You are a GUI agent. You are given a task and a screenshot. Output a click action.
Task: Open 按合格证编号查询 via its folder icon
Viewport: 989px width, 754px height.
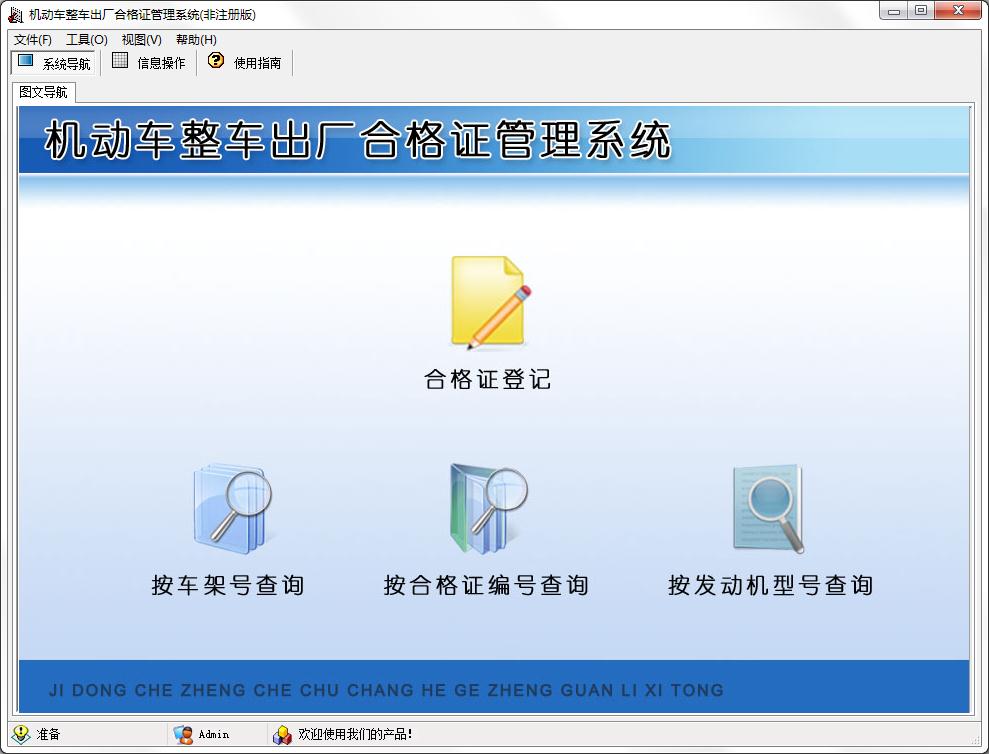point(487,510)
